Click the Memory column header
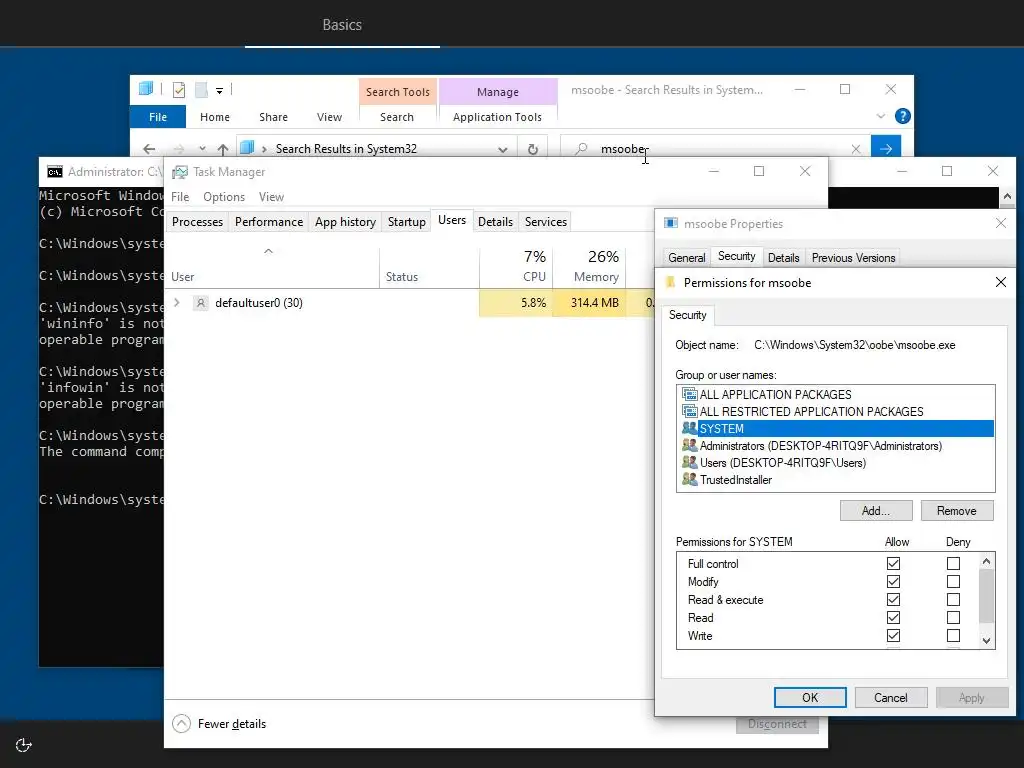 tap(589, 268)
